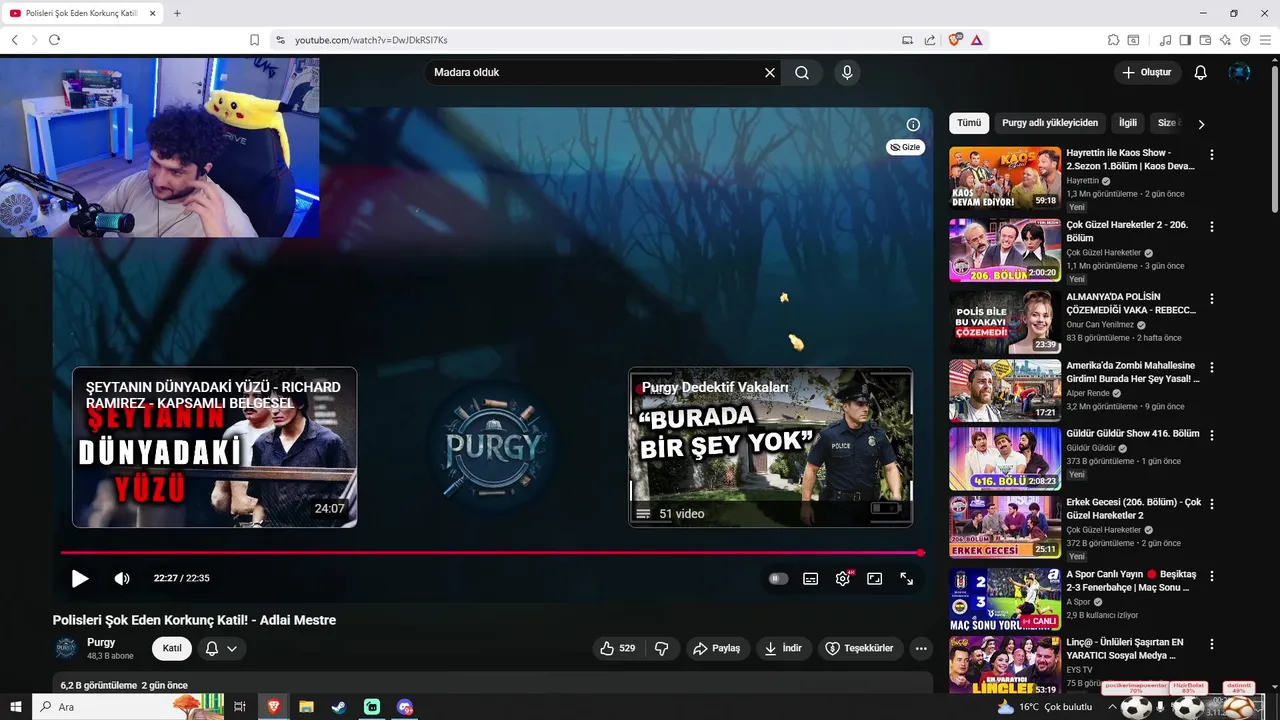
Task: Select the İlgili filter chip
Action: click(x=1128, y=123)
